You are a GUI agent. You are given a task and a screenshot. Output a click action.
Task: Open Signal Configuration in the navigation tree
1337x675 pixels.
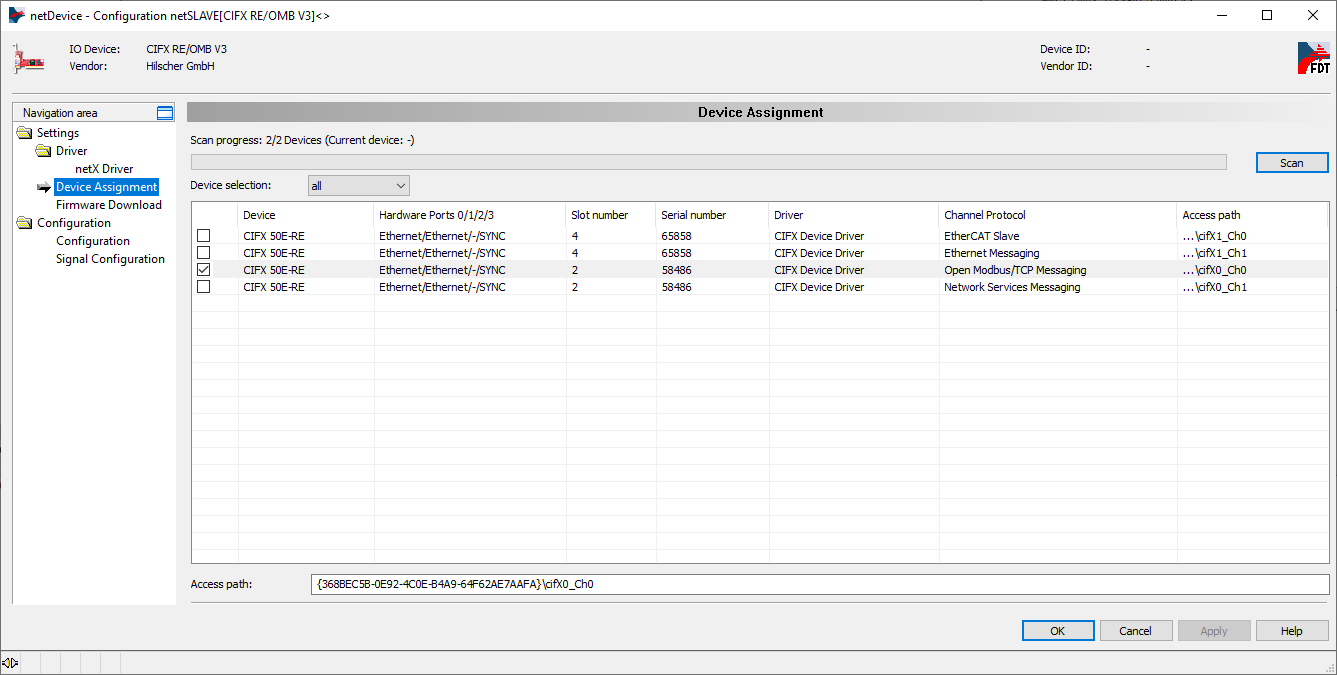(110, 259)
